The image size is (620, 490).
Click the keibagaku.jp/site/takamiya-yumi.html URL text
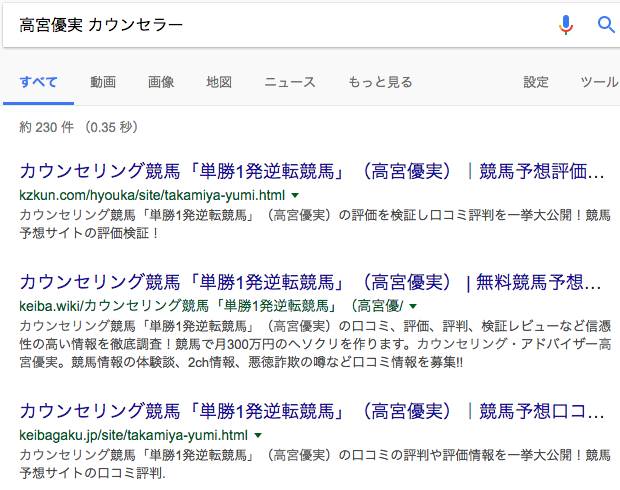[x=134, y=435]
